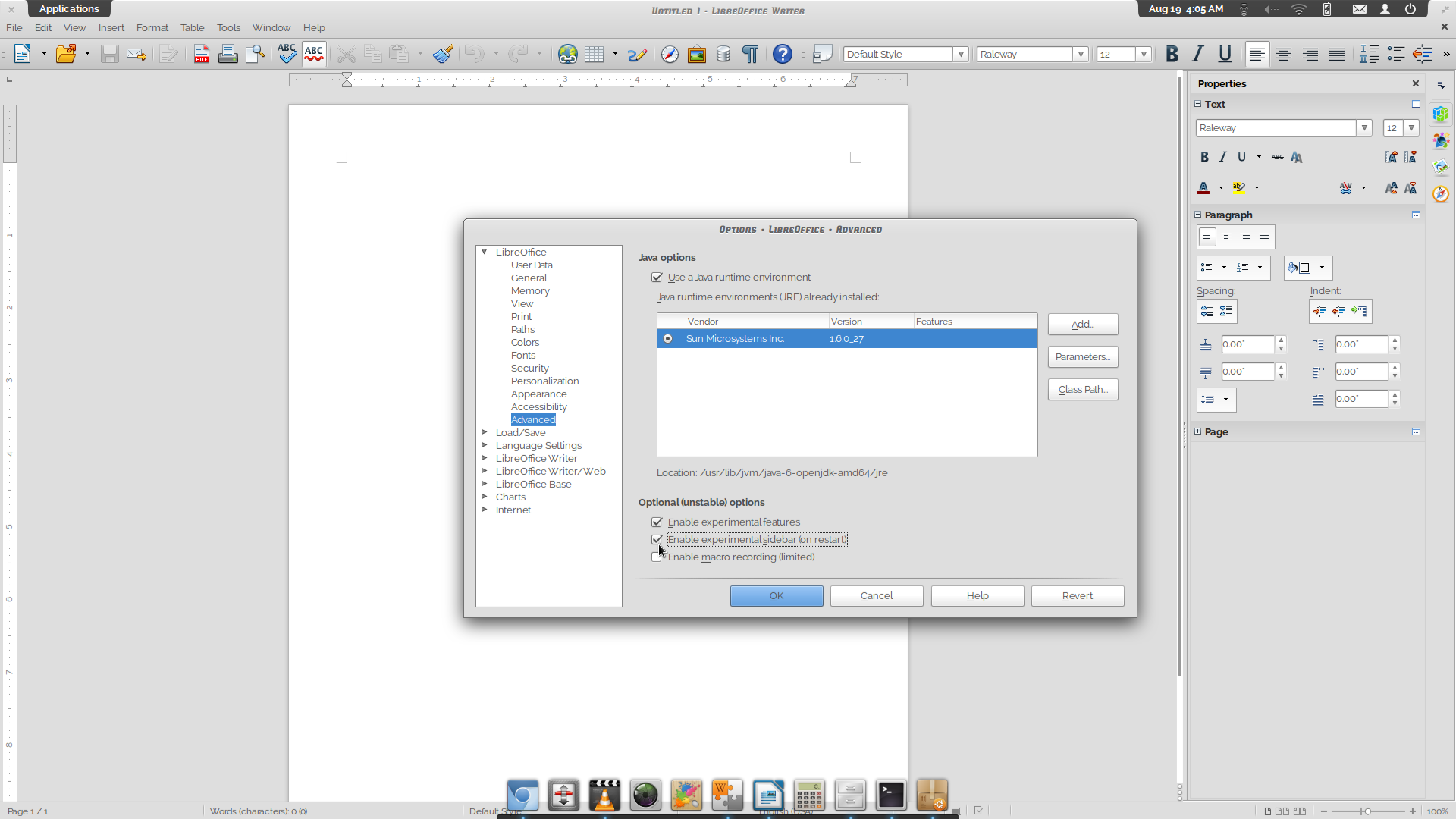The image size is (1456, 819).
Task: Apply Bold from main toolbar
Action: click(1172, 54)
